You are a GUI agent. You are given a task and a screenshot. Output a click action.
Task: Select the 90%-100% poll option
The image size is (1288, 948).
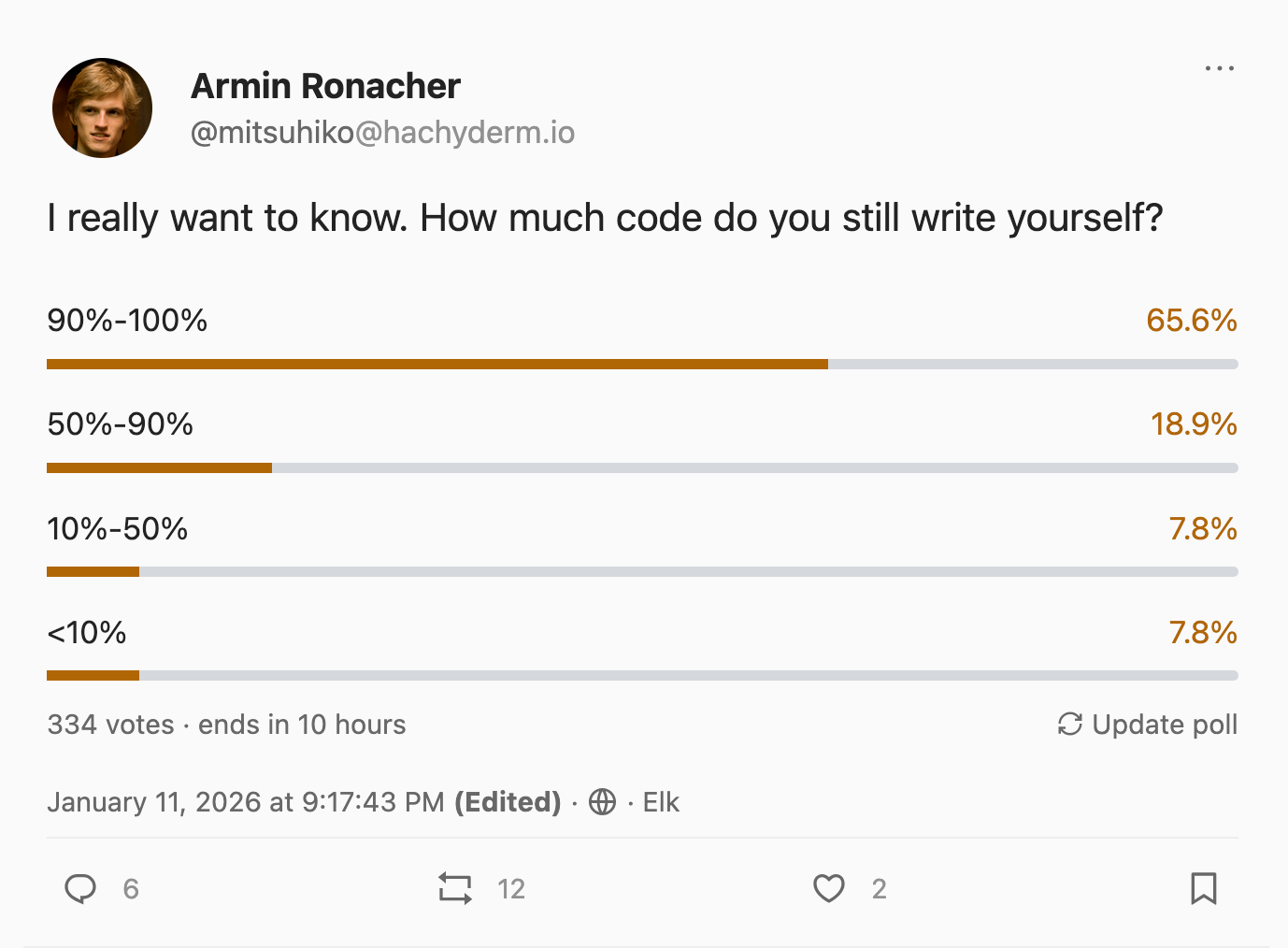pyautogui.click(x=128, y=321)
